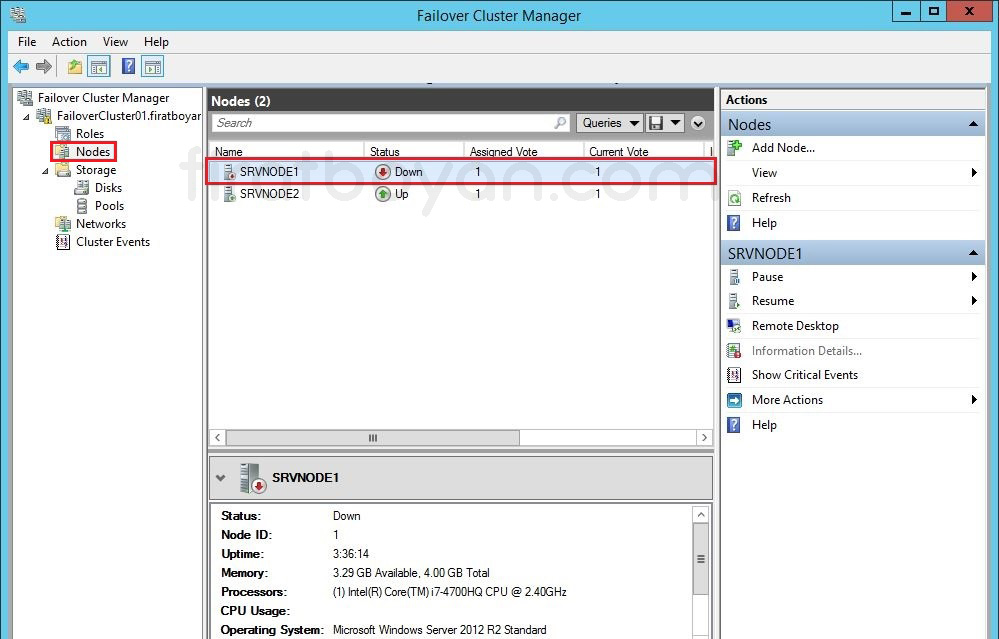Click the SRVNODE1 server icon in details header
The width and height of the screenshot is (999, 639).
tap(252, 478)
